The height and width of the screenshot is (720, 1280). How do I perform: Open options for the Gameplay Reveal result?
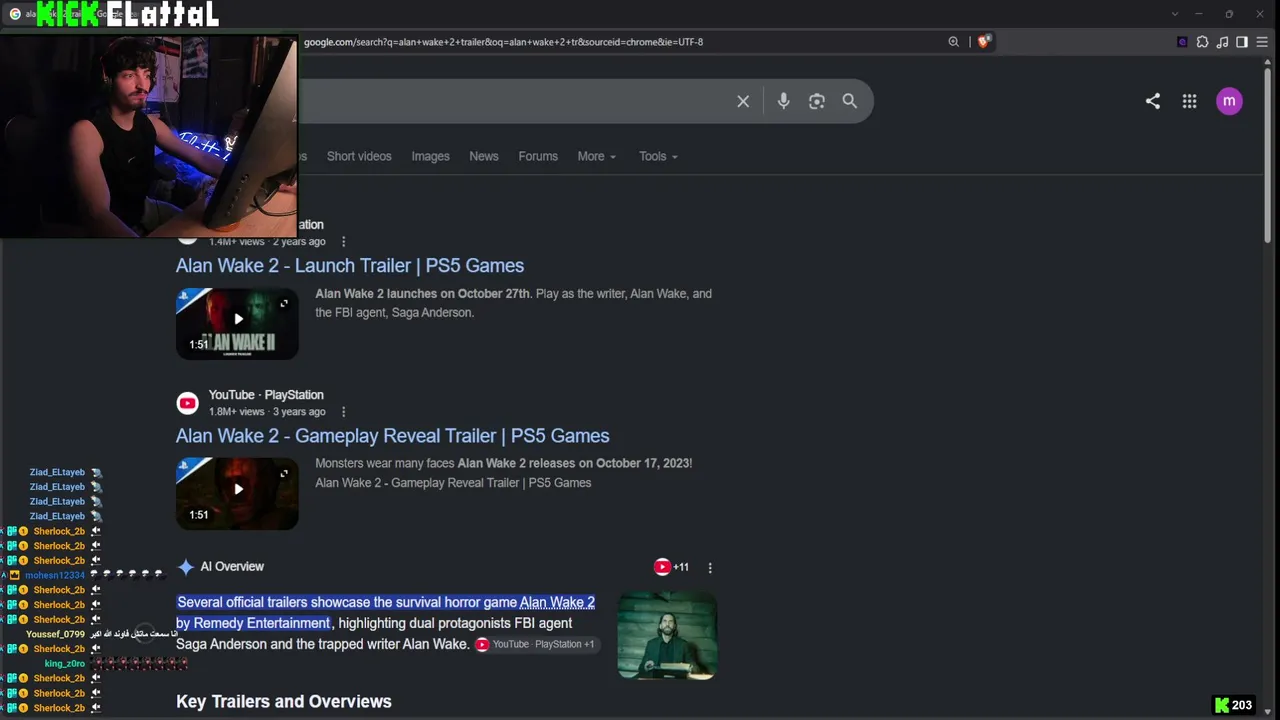point(343,412)
